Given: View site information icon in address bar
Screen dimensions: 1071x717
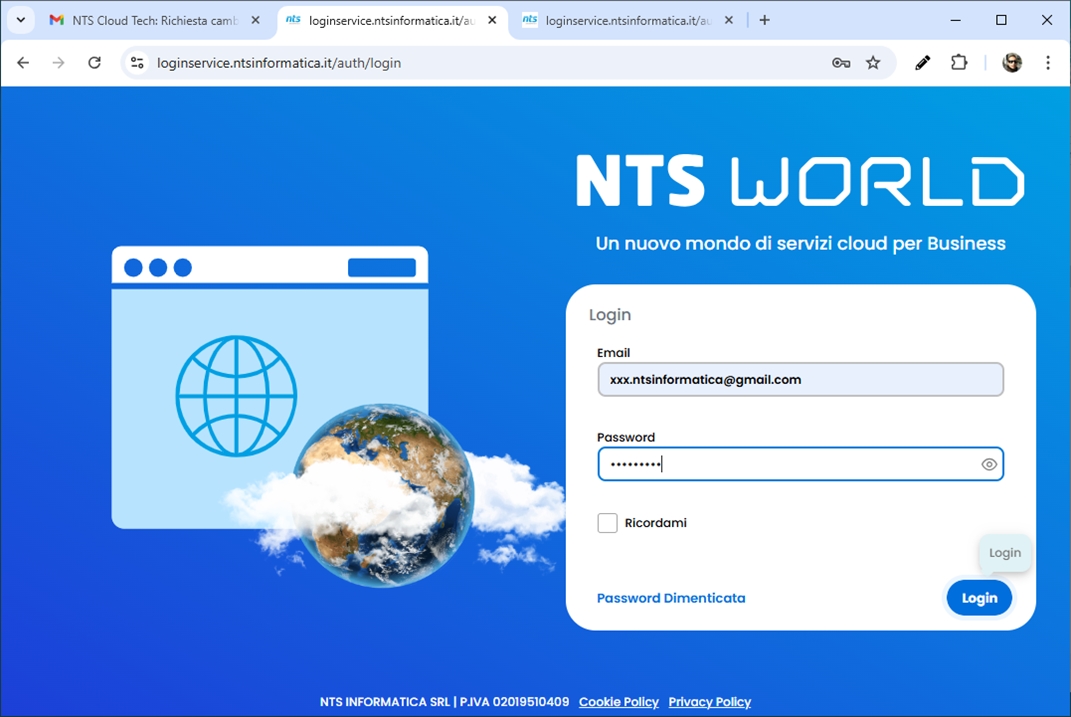Looking at the screenshot, I should (x=137, y=63).
